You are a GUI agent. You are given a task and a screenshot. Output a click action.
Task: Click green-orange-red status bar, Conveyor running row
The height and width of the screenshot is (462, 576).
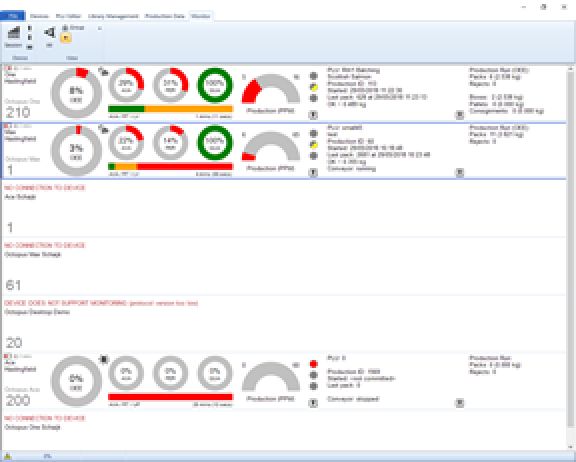click(170, 167)
